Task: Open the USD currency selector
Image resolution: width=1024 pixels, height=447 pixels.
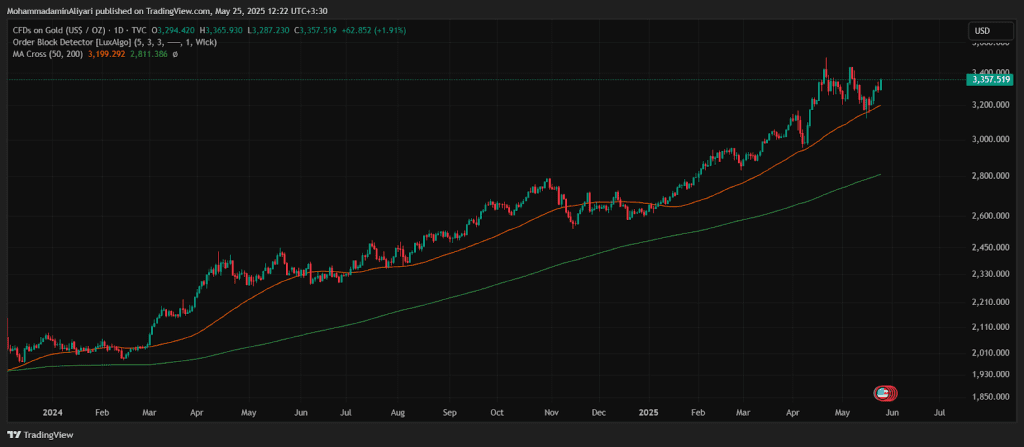Action: tap(984, 32)
